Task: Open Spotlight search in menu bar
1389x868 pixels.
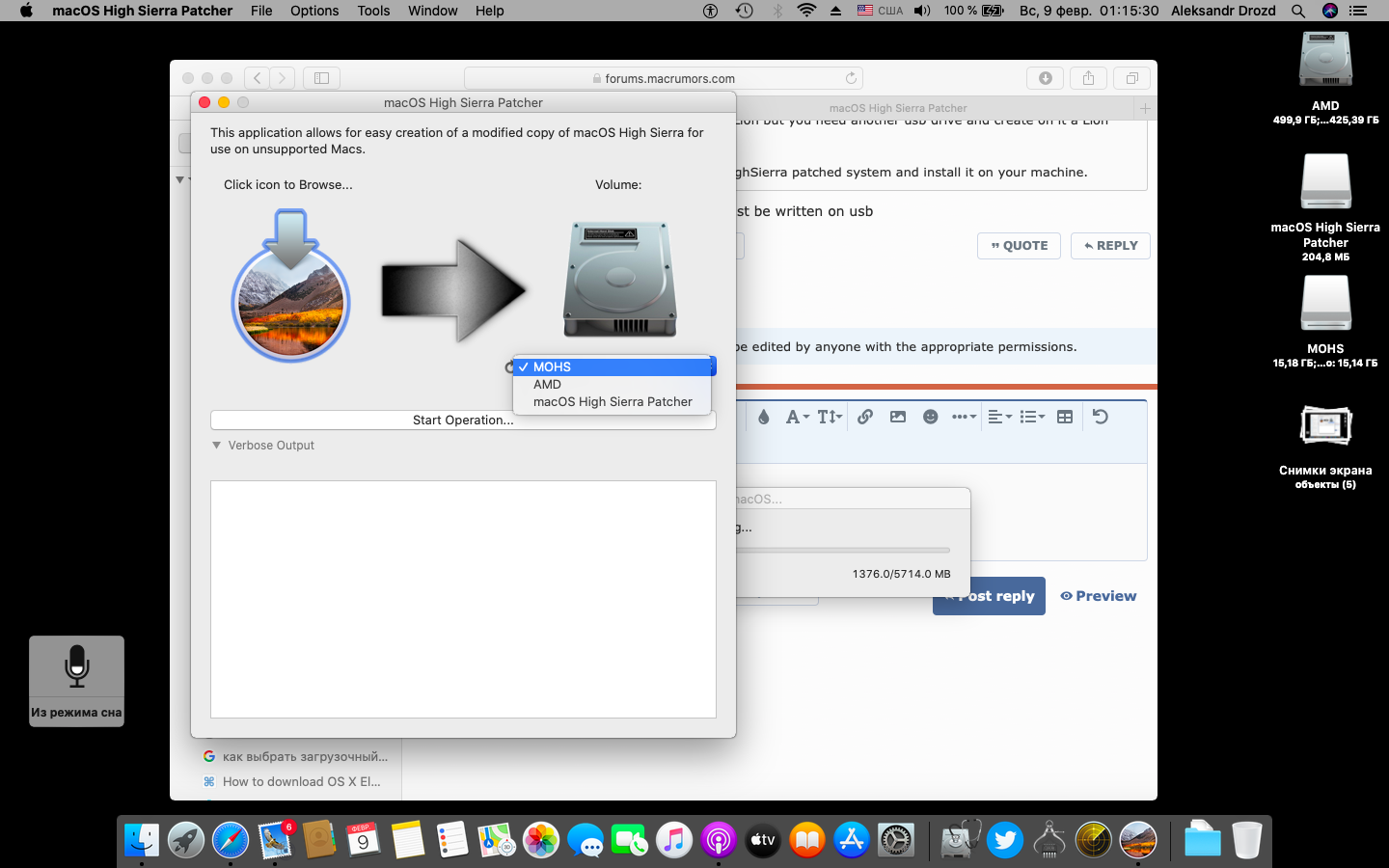Action: 1298,11
